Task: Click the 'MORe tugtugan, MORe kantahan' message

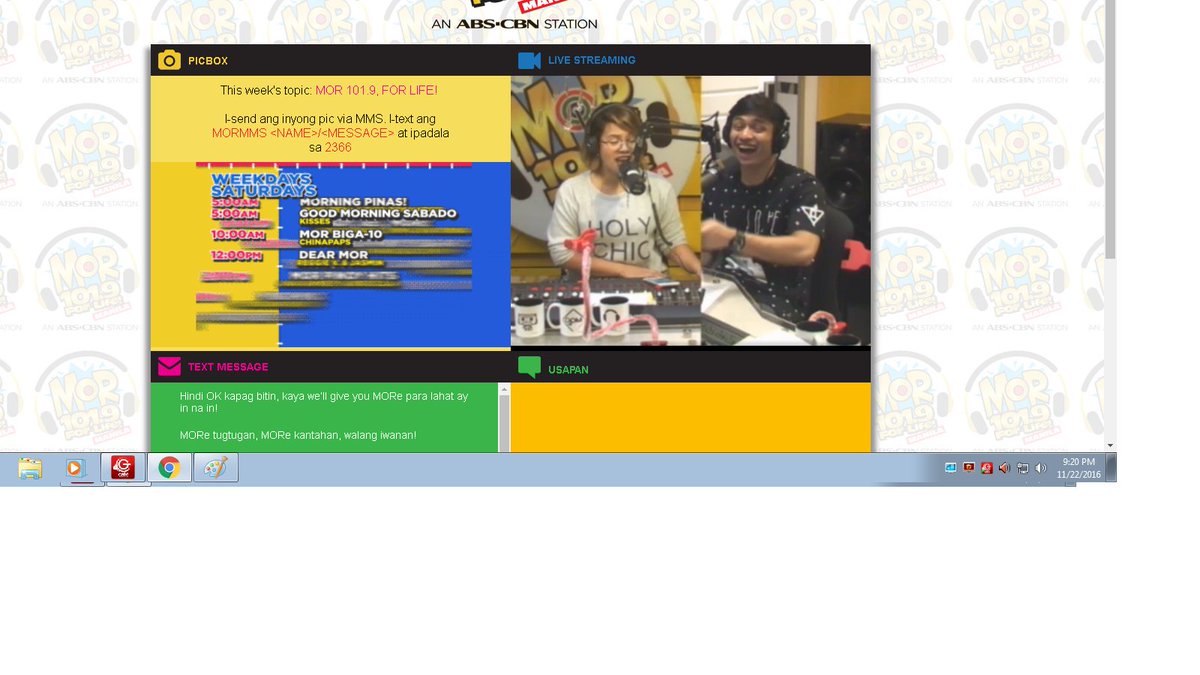Action: click(x=298, y=435)
